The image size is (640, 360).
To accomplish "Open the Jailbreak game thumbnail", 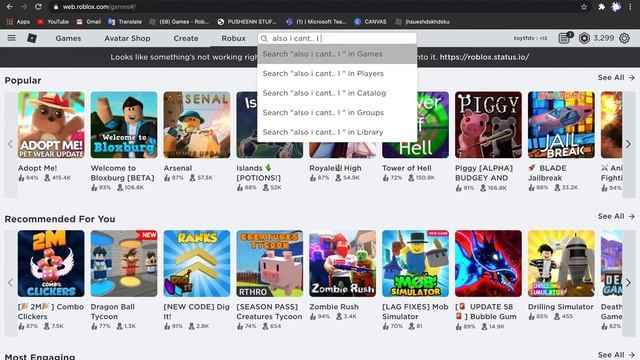I will [x=561, y=125].
